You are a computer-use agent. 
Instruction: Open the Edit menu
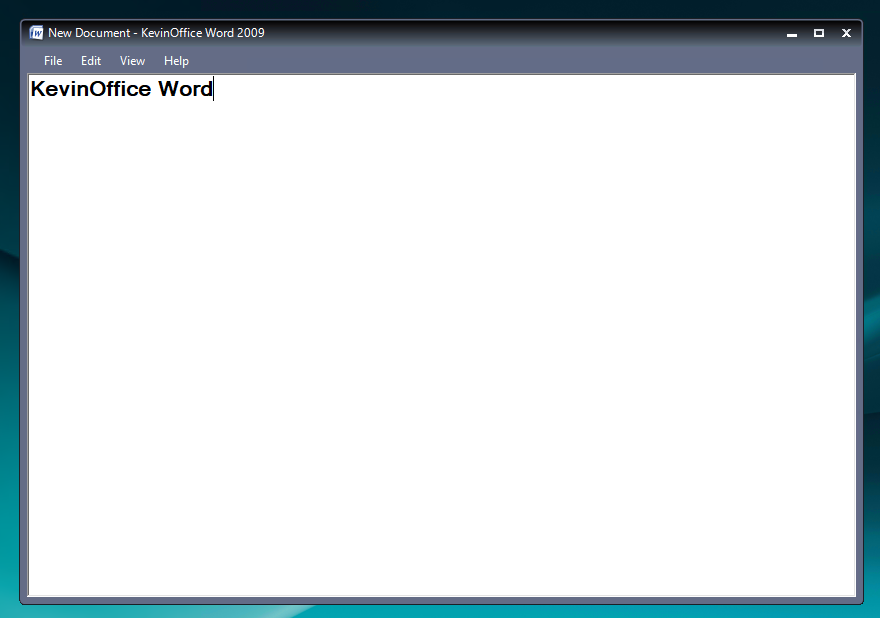click(x=91, y=61)
